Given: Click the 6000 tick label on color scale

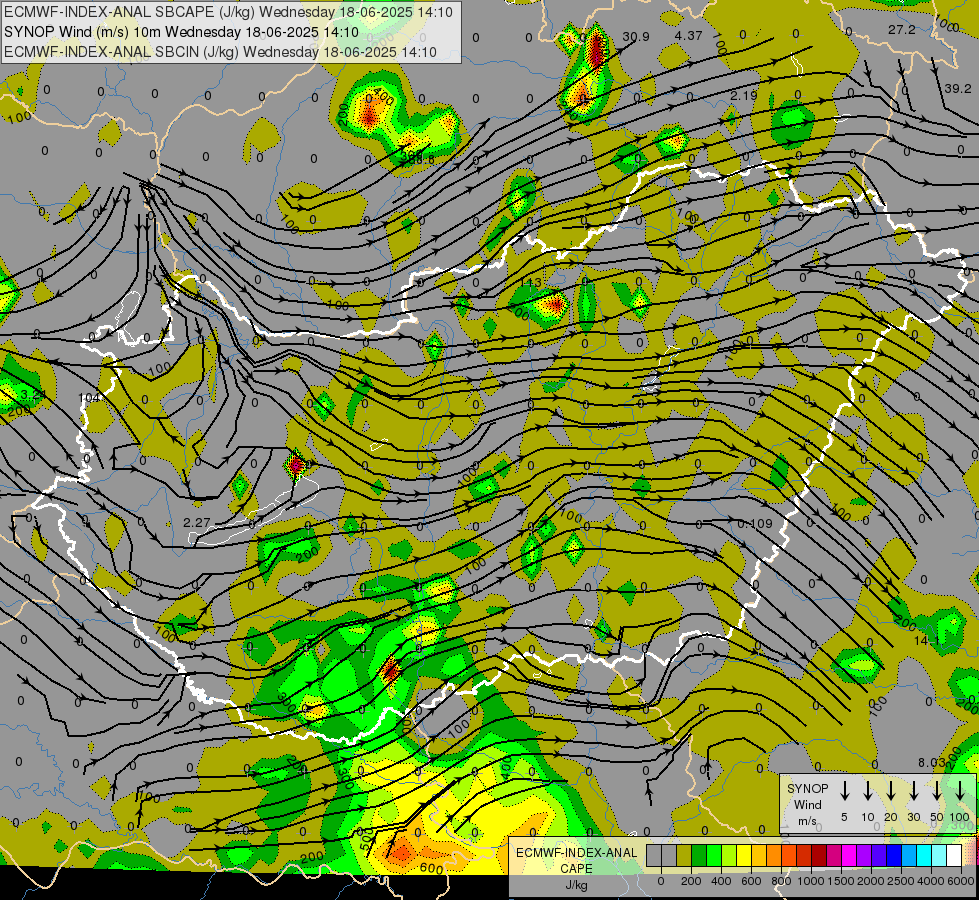Looking at the screenshot, I should (961, 881).
